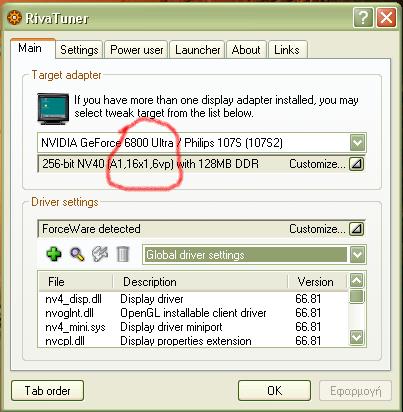Expand Customize arrow beside ForceWare detected
This screenshot has width=403, height=412.
(356, 229)
